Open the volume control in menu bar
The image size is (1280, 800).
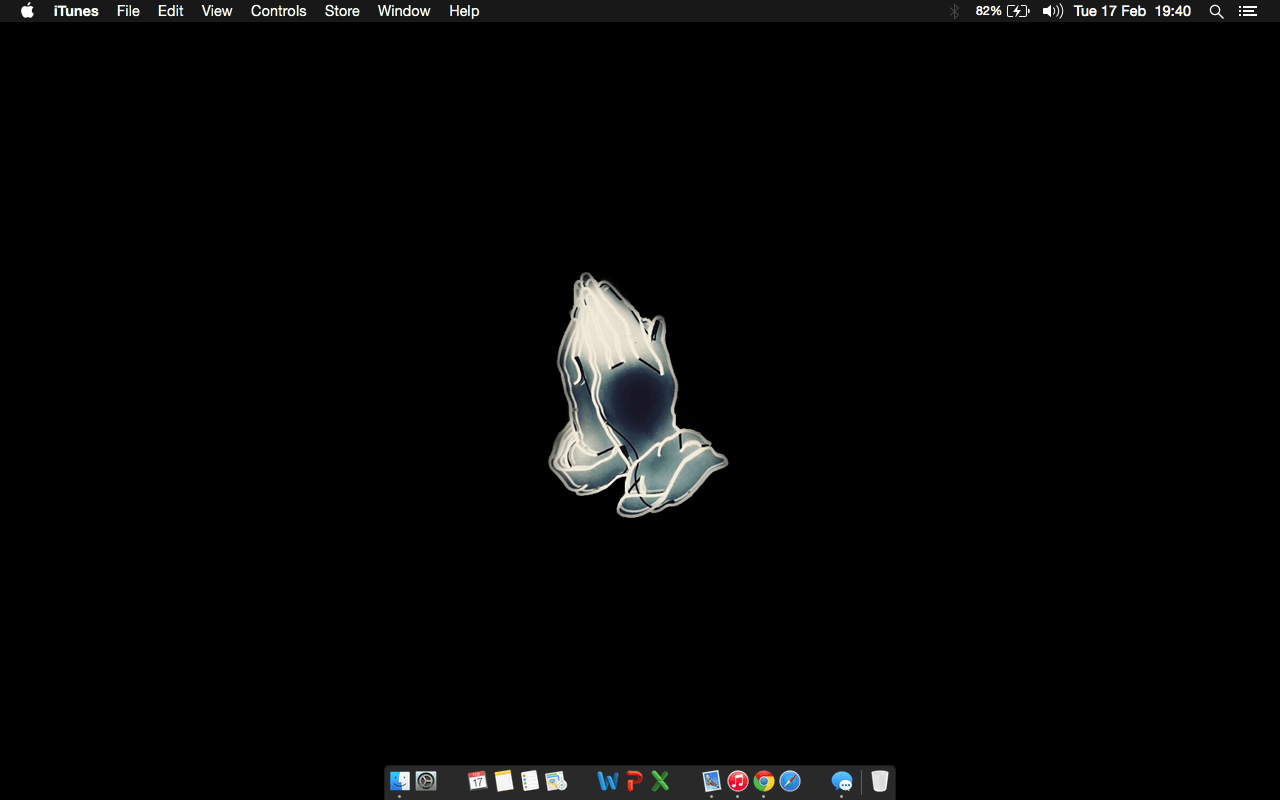1052,11
